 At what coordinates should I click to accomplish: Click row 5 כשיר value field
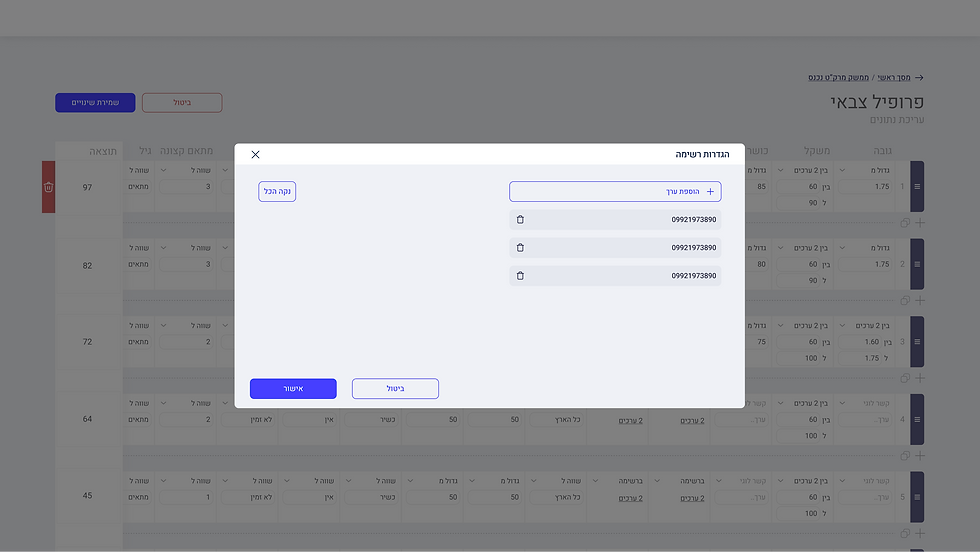(371, 497)
